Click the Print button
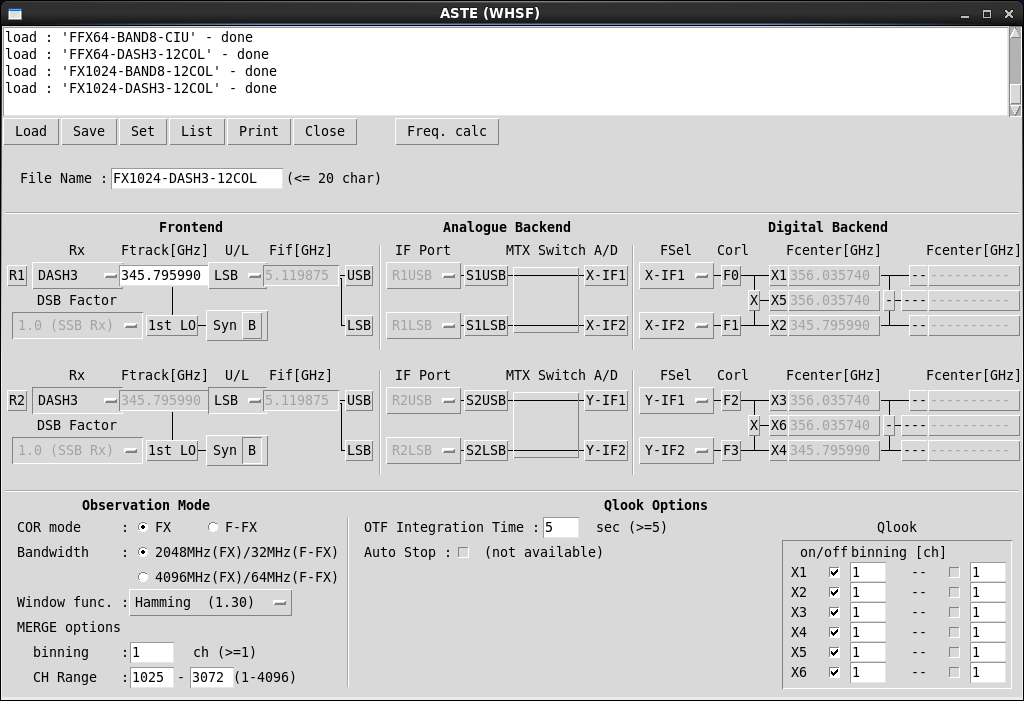 259,131
